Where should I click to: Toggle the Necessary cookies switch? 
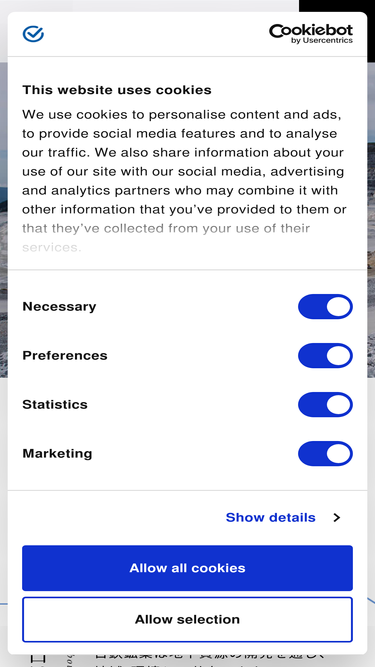[325, 307]
